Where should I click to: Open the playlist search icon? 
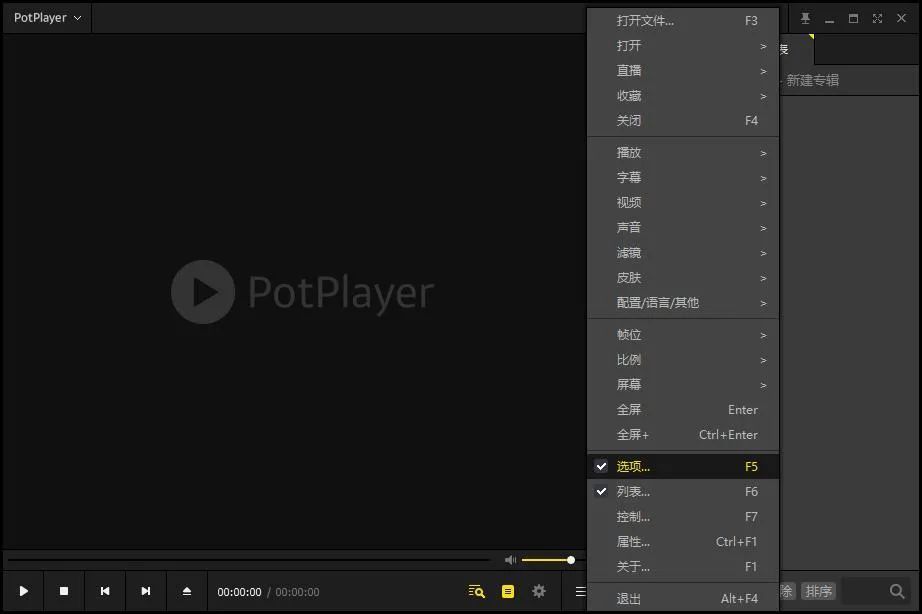(476, 591)
